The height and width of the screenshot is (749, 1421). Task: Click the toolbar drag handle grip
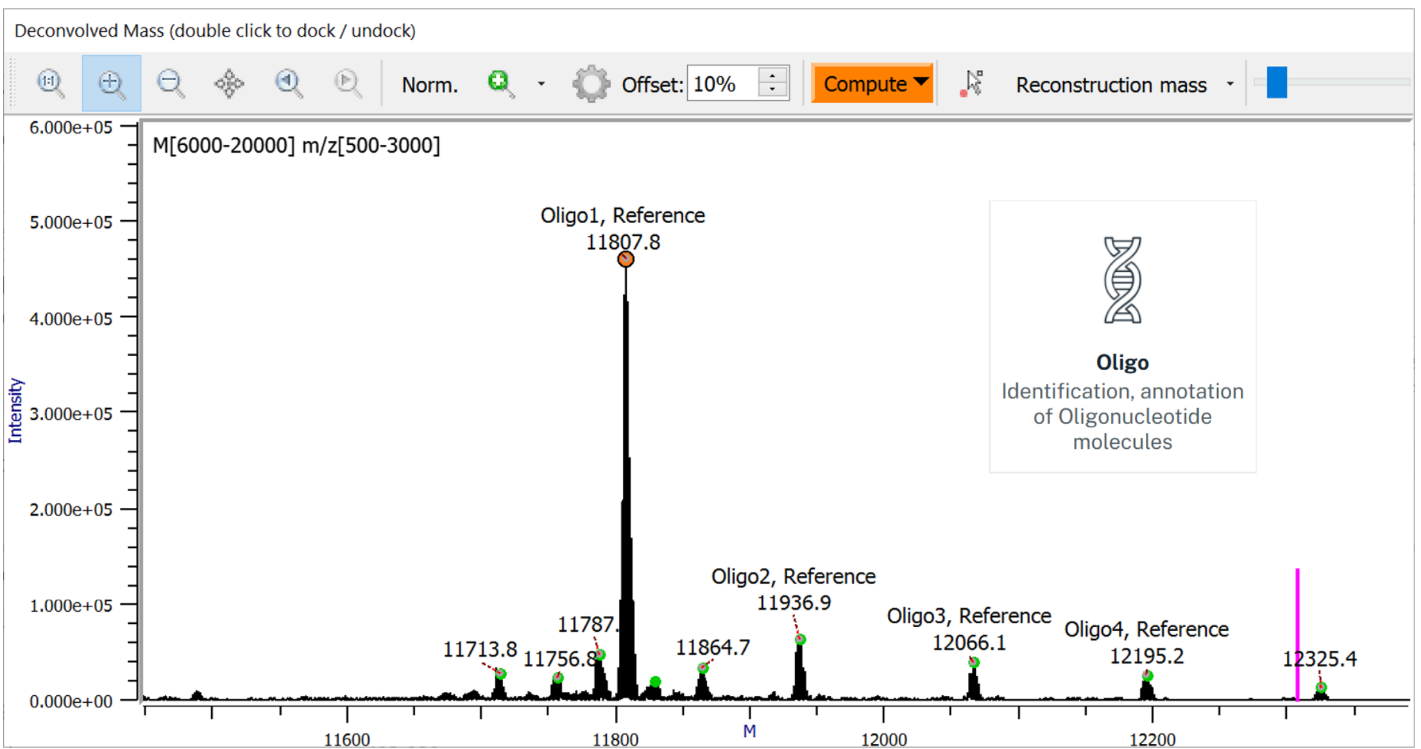click(14, 84)
